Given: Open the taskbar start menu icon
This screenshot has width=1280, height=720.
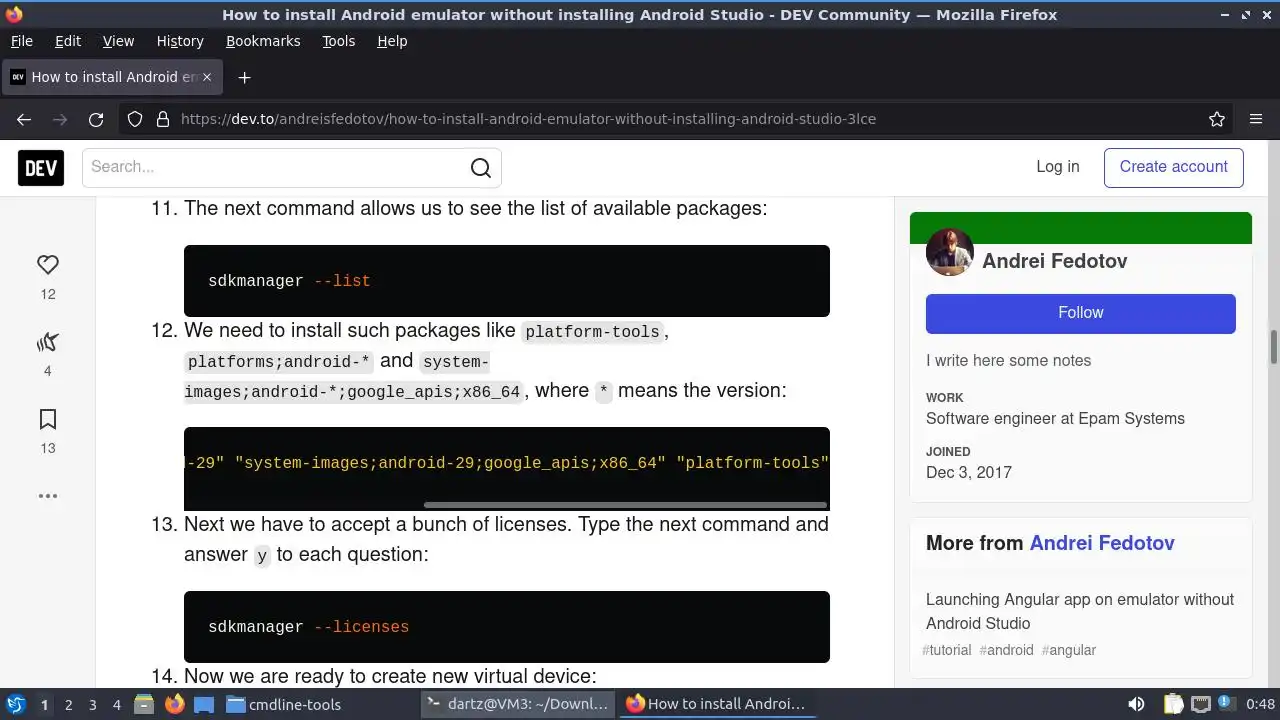Looking at the screenshot, I should pyautogui.click(x=15, y=704).
